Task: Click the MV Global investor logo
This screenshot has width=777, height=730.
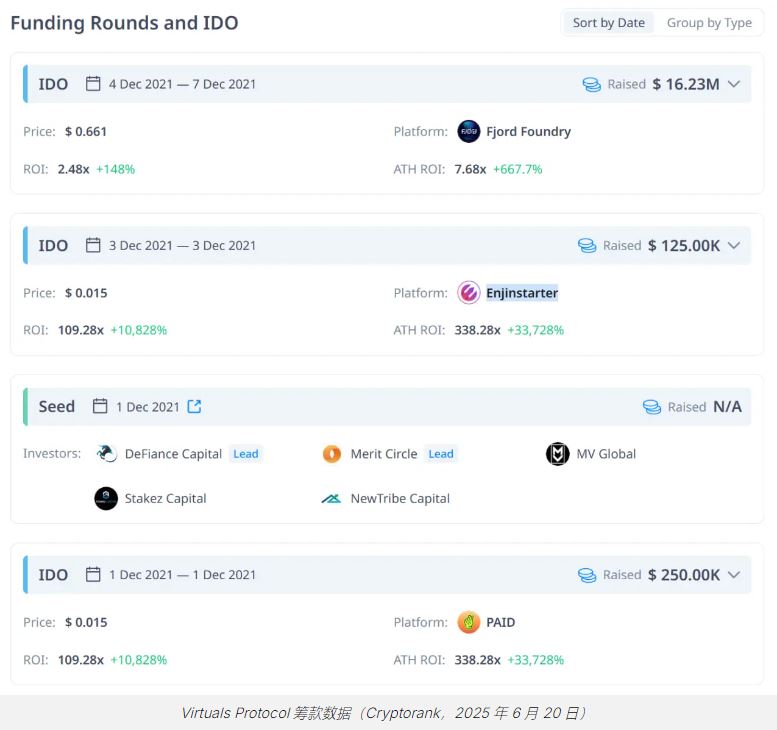Action: point(557,454)
